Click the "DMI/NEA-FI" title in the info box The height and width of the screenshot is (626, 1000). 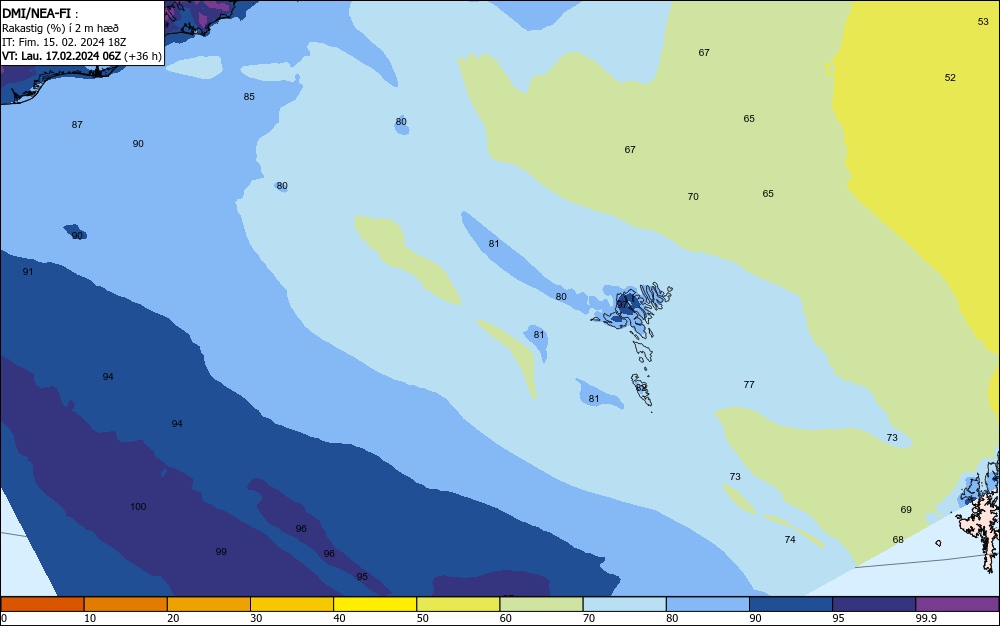(36, 13)
